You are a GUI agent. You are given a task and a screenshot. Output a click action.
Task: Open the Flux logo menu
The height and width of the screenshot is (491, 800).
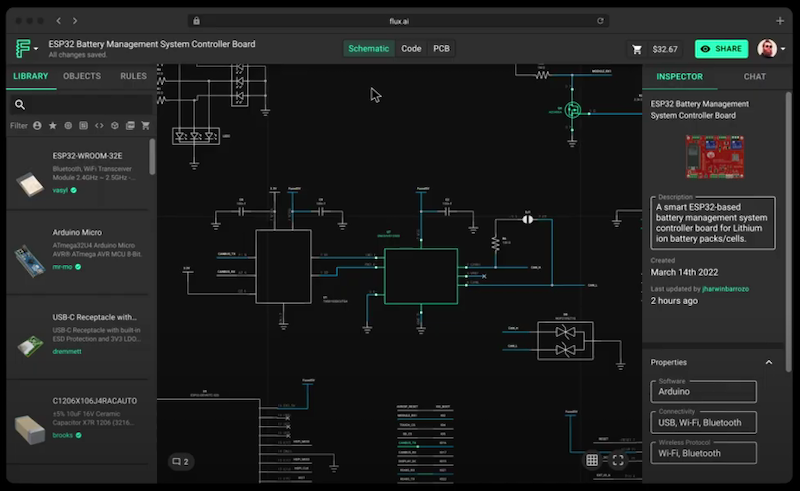(x=23, y=48)
